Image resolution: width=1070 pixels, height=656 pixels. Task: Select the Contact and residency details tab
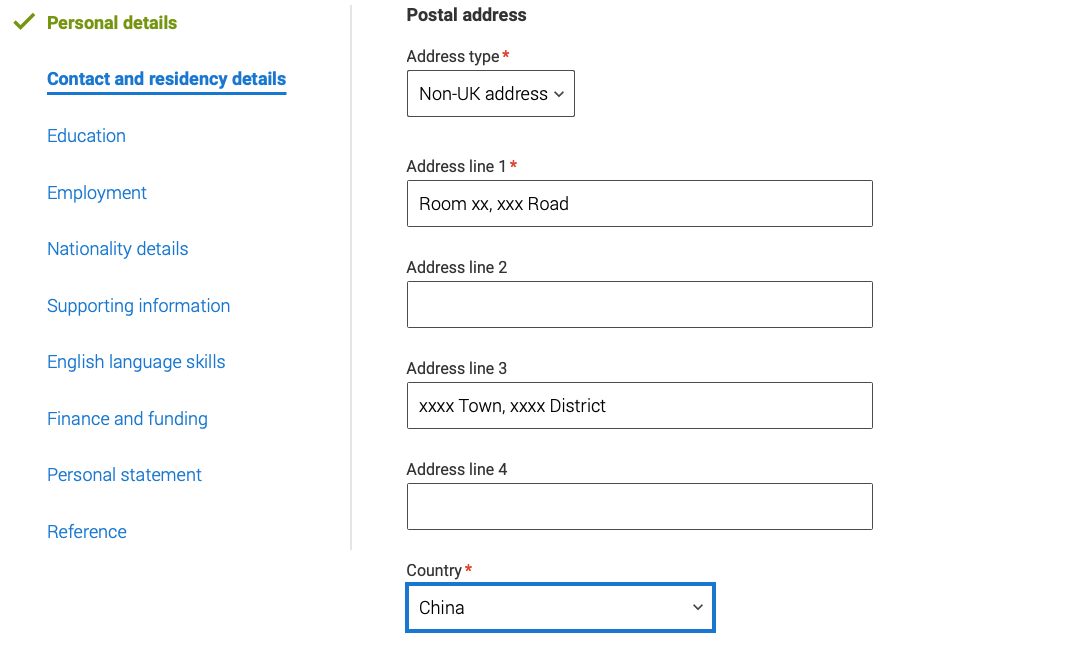(x=166, y=79)
